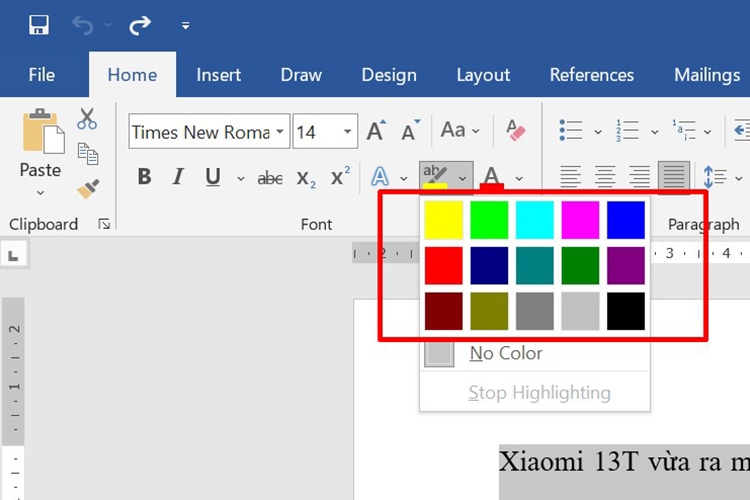Screen dimensions: 750x500
Task: Toggle Subscript formatting
Action: (306, 179)
